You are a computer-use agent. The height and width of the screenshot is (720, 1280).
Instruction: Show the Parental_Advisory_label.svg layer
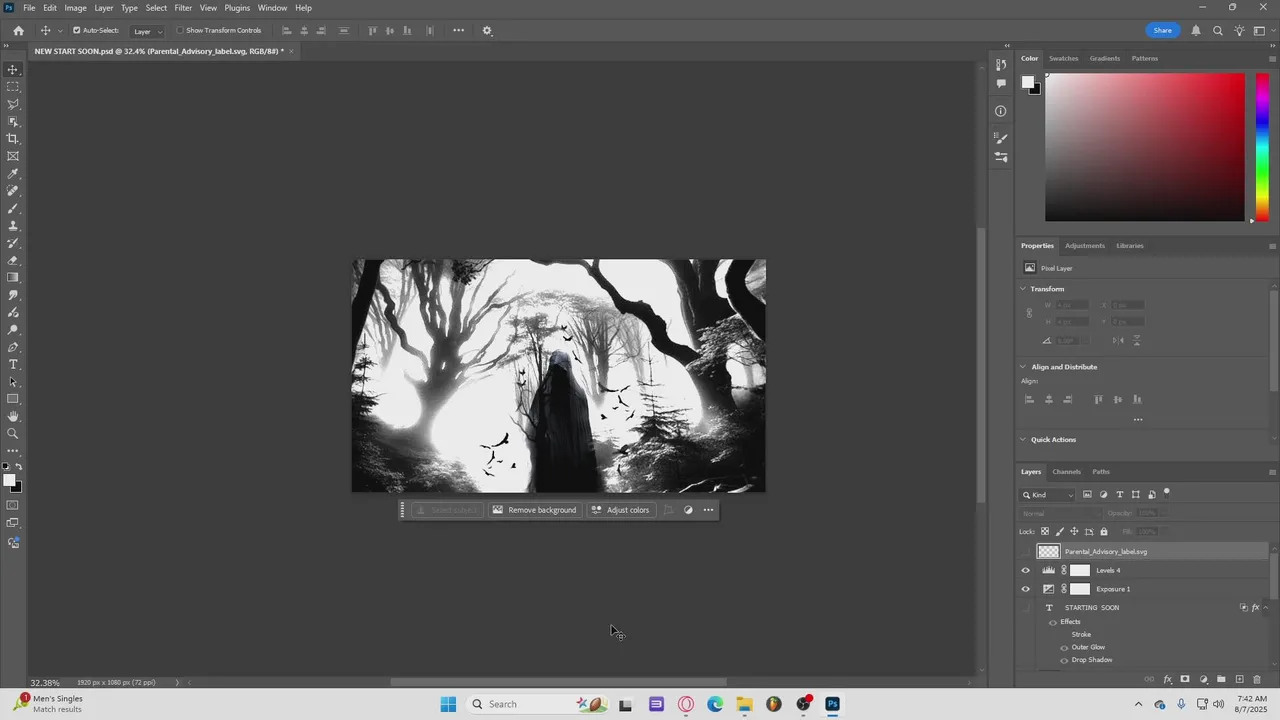click(1025, 551)
